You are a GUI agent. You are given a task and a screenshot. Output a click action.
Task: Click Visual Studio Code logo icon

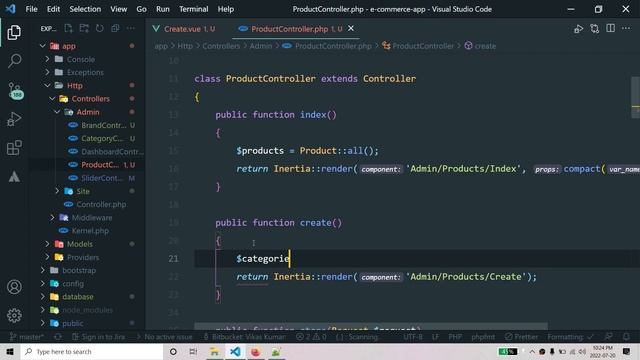point(11,9)
